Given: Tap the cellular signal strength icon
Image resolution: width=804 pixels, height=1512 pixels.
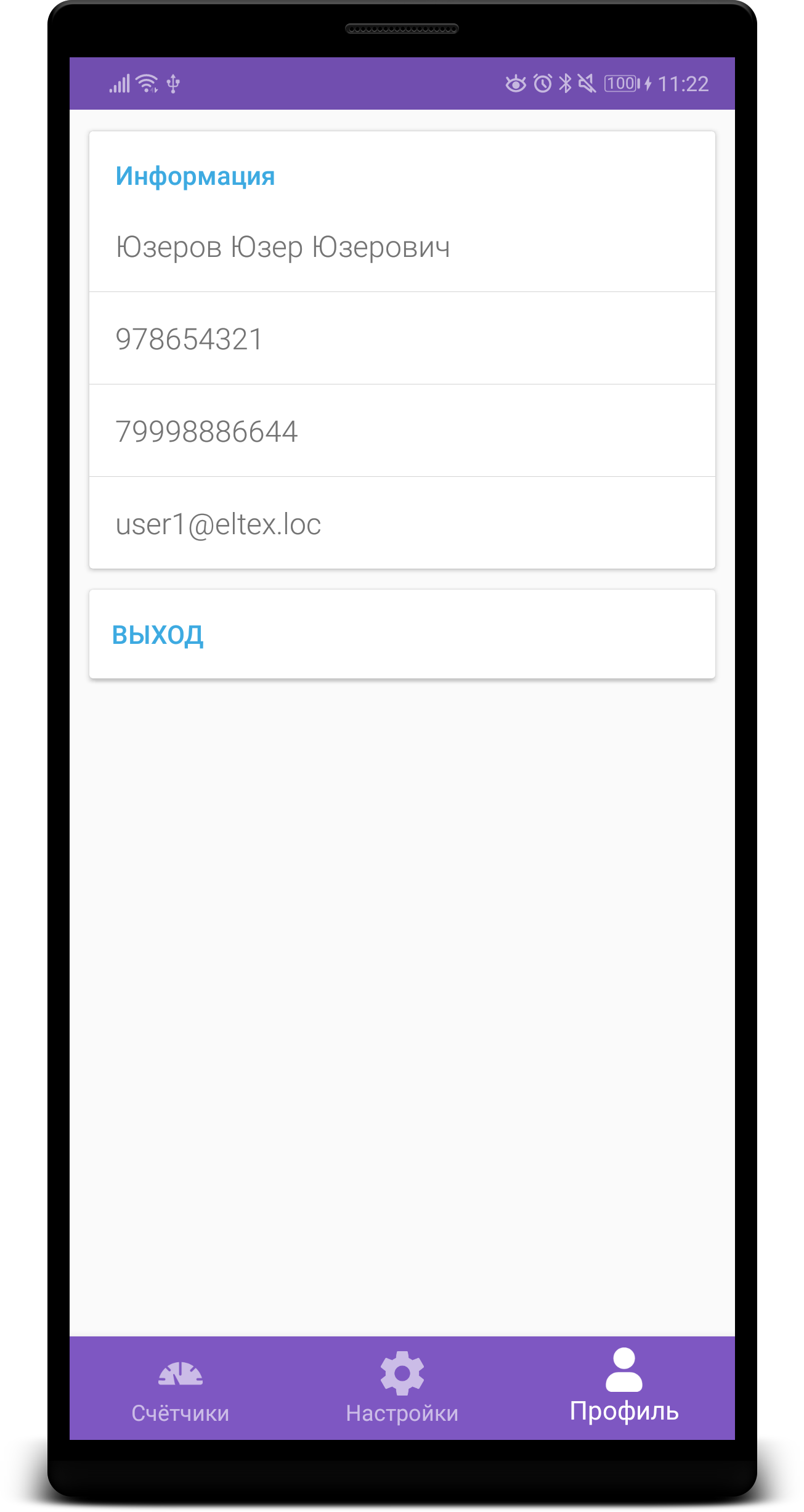Looking at the screenshot, I should (120, 84).
